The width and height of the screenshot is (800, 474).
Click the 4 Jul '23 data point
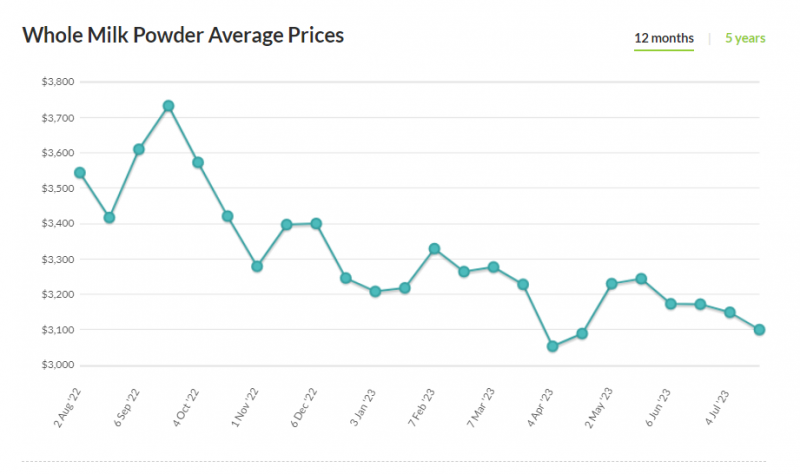coord(730,312)
